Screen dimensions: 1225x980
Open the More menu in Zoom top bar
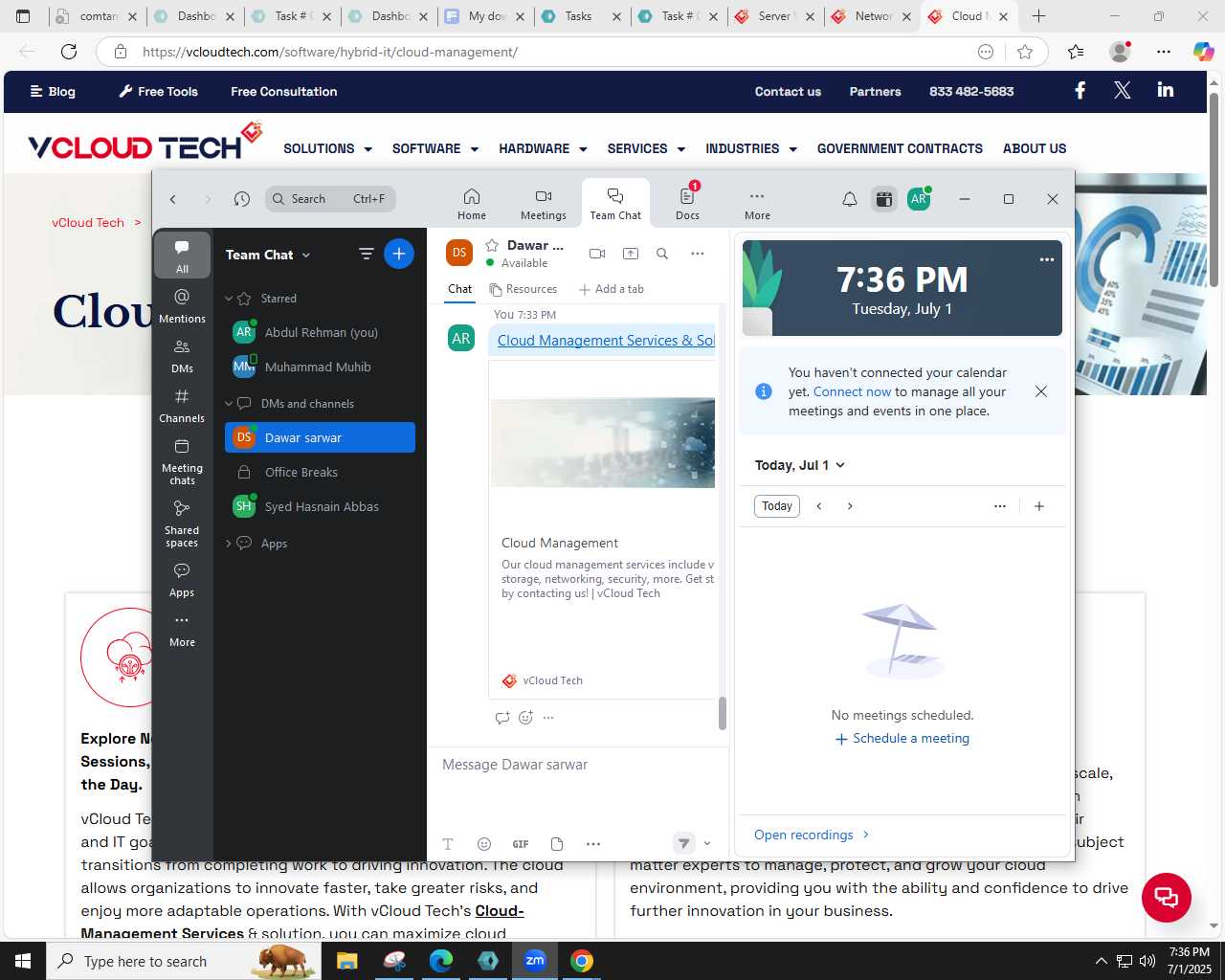tap(757, 204)
